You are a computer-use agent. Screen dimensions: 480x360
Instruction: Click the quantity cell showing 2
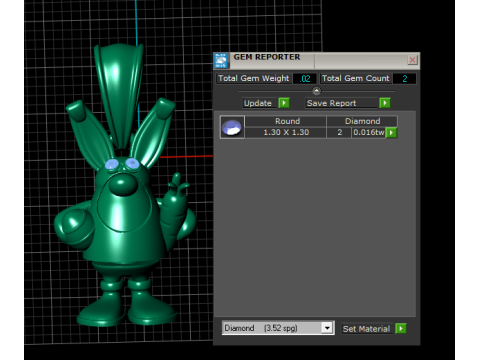(339, 132)
